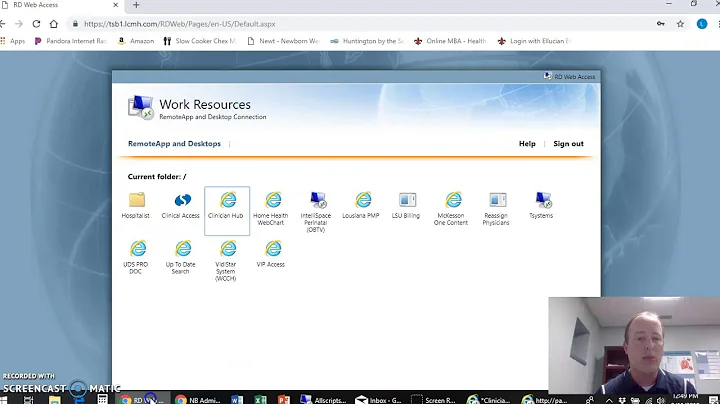Launch Louisiana PMP app

pyautogui.click(x=361, y=206)
